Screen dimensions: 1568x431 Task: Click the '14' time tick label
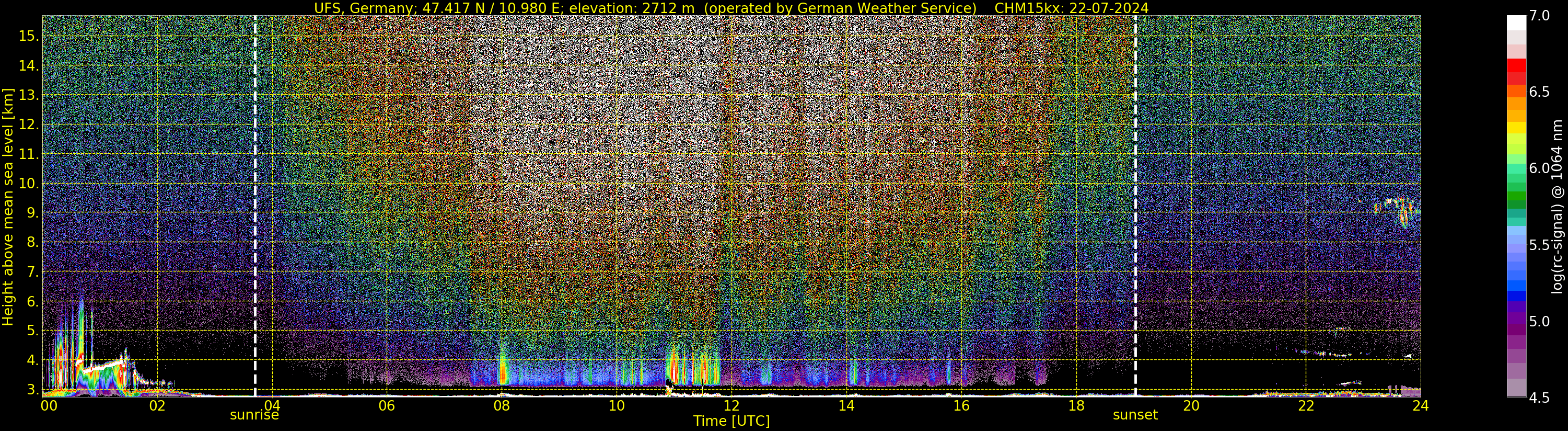pyautogui.click(x=846, y=405)
